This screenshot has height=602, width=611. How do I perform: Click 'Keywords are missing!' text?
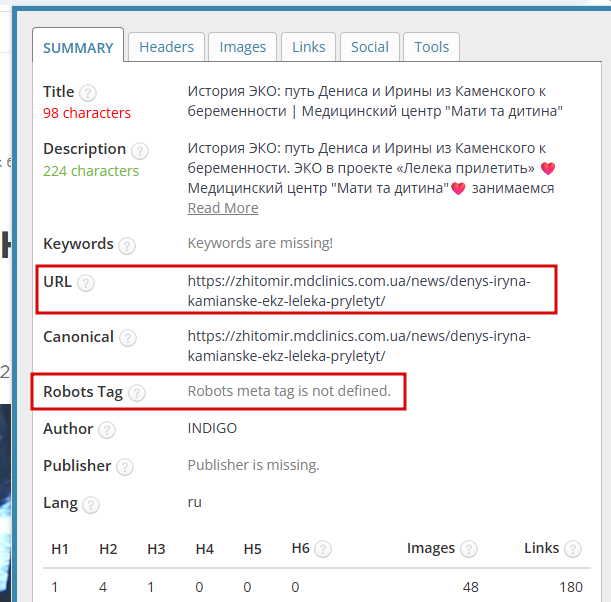click(260, 243)
